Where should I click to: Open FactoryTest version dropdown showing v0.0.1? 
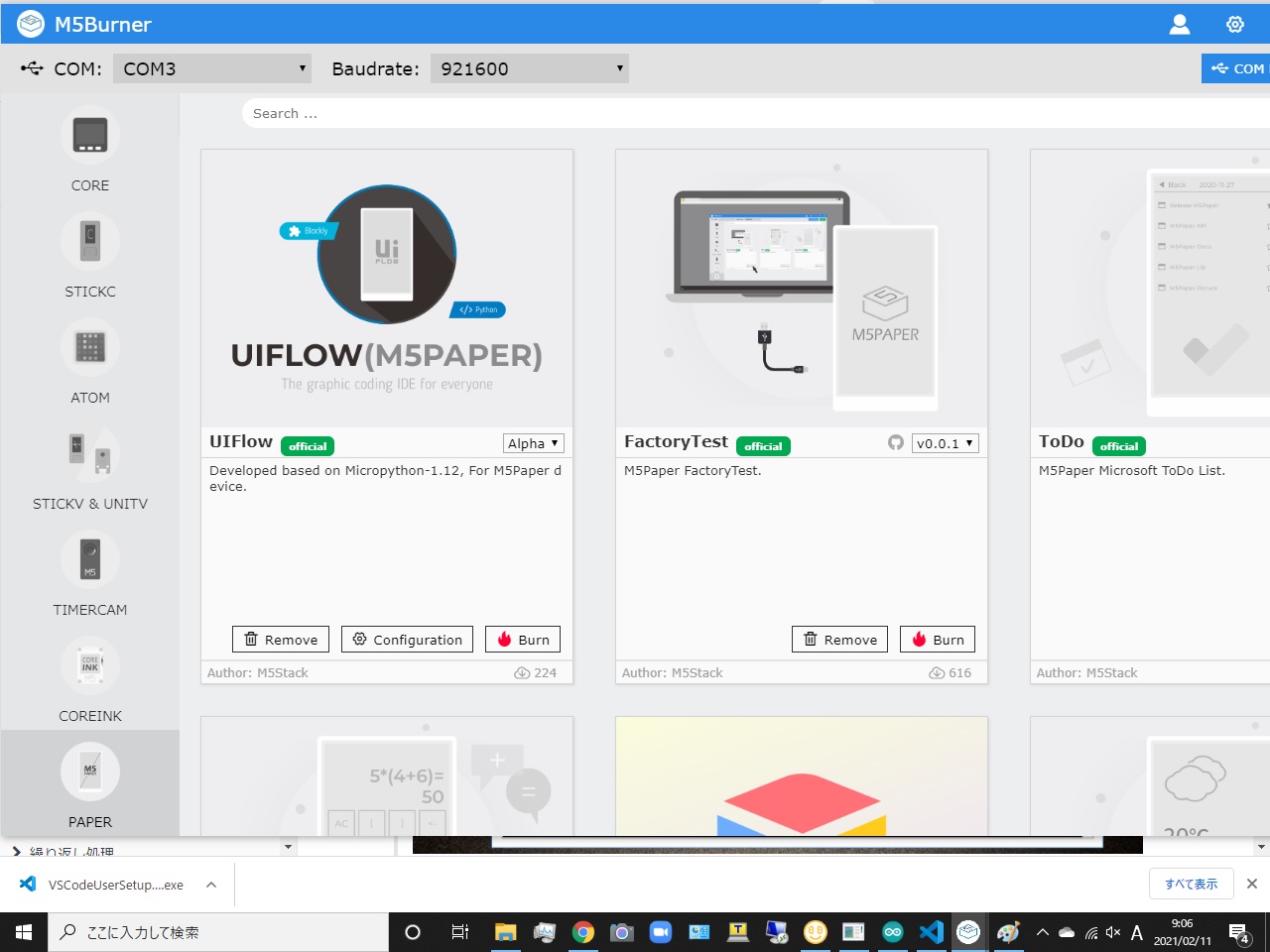click(x=946, y=443)
